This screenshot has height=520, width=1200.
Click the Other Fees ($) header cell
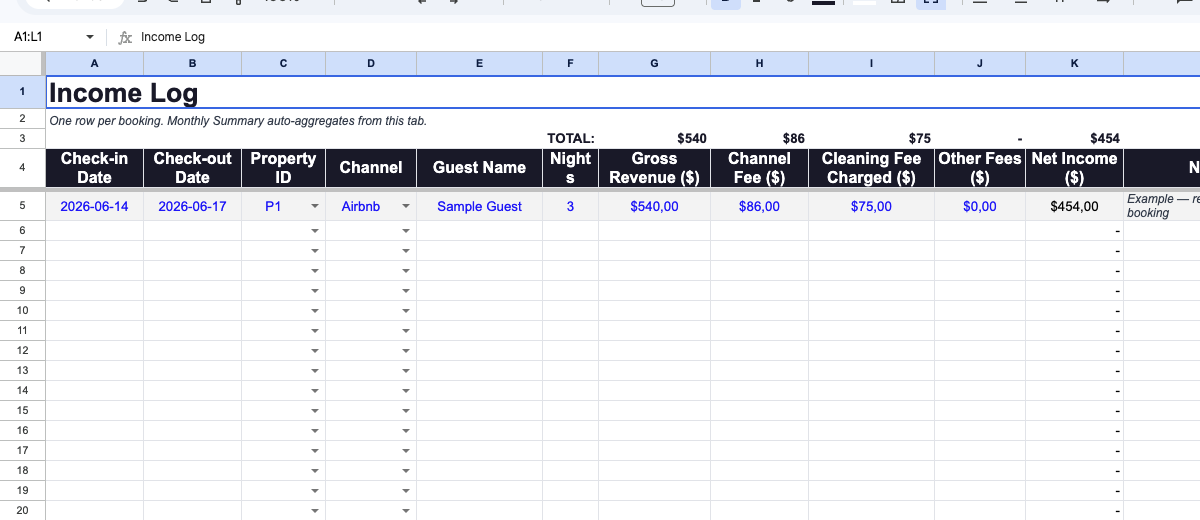(x=980, y=168)
